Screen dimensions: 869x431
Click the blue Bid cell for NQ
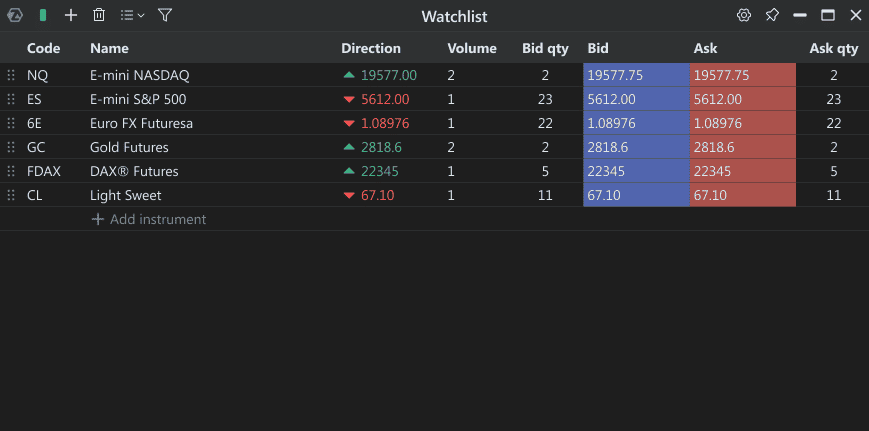pyautogui.click(x=635, y=75)
